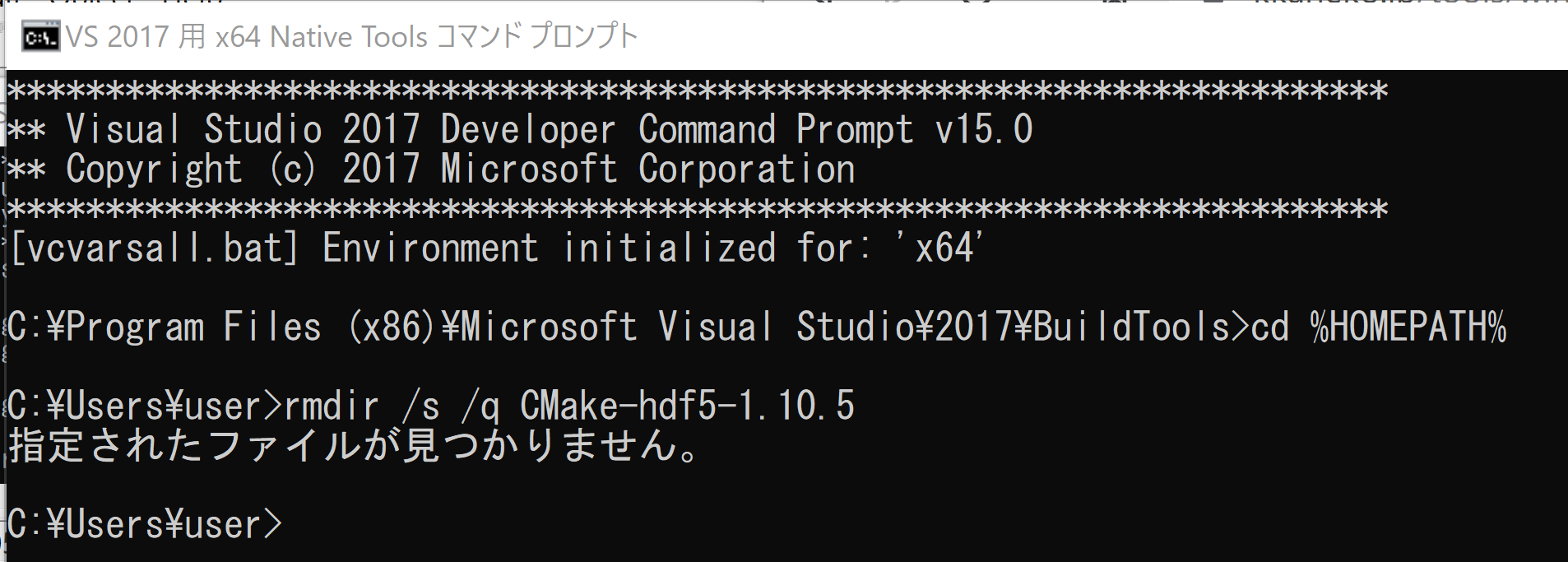Click the 'CMake-hdf5-1.10.5' folder name
Viewport: 1568px width, 562px height.
pyautogui.click(x=688, y=406)
